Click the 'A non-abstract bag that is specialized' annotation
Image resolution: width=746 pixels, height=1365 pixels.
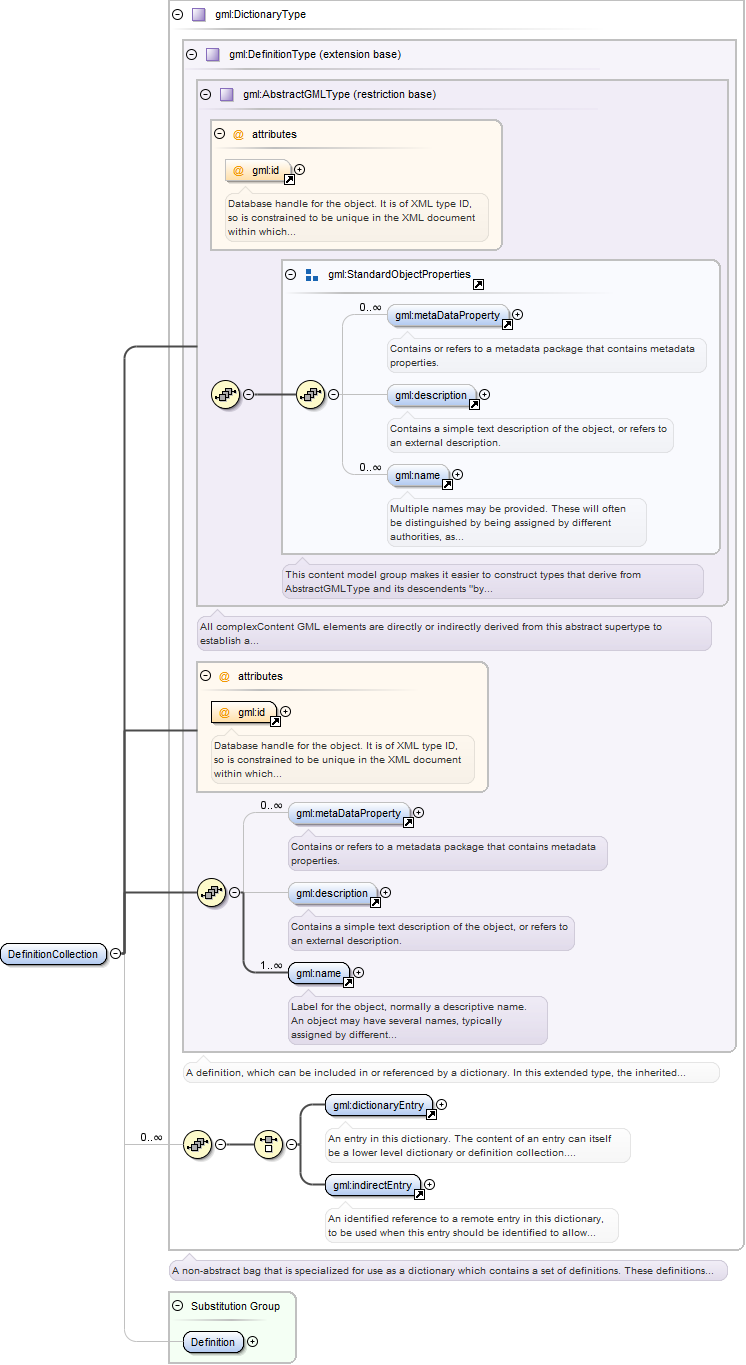(448, 1271)
